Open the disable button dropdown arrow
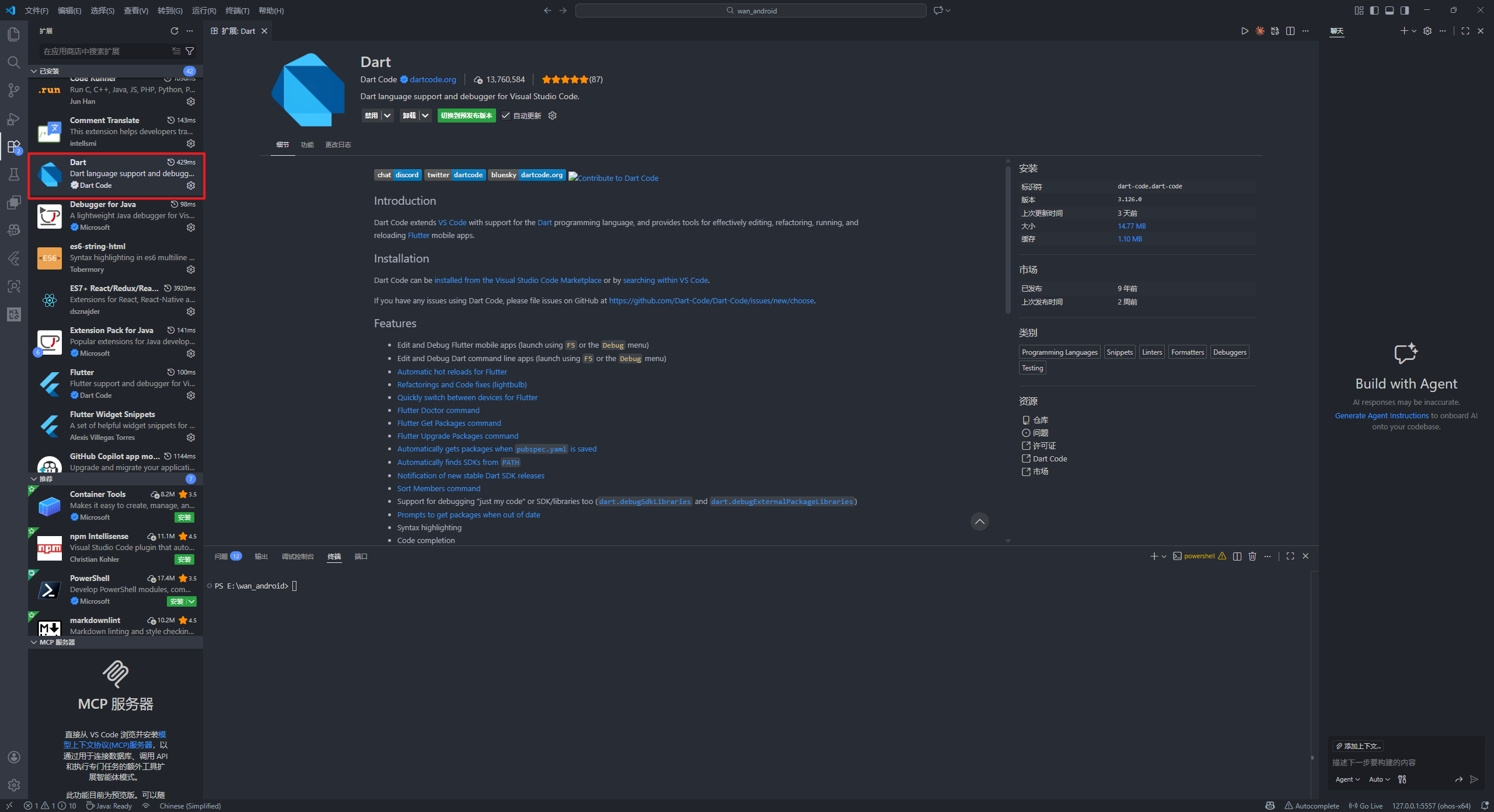This screenshot has width=1494, height=812. 387,116
